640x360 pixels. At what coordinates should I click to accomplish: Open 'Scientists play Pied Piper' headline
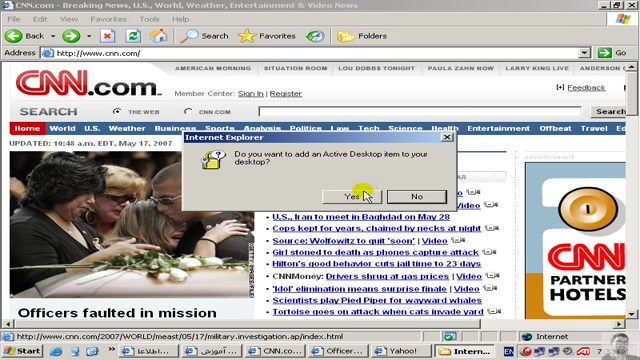coord(377,300)
